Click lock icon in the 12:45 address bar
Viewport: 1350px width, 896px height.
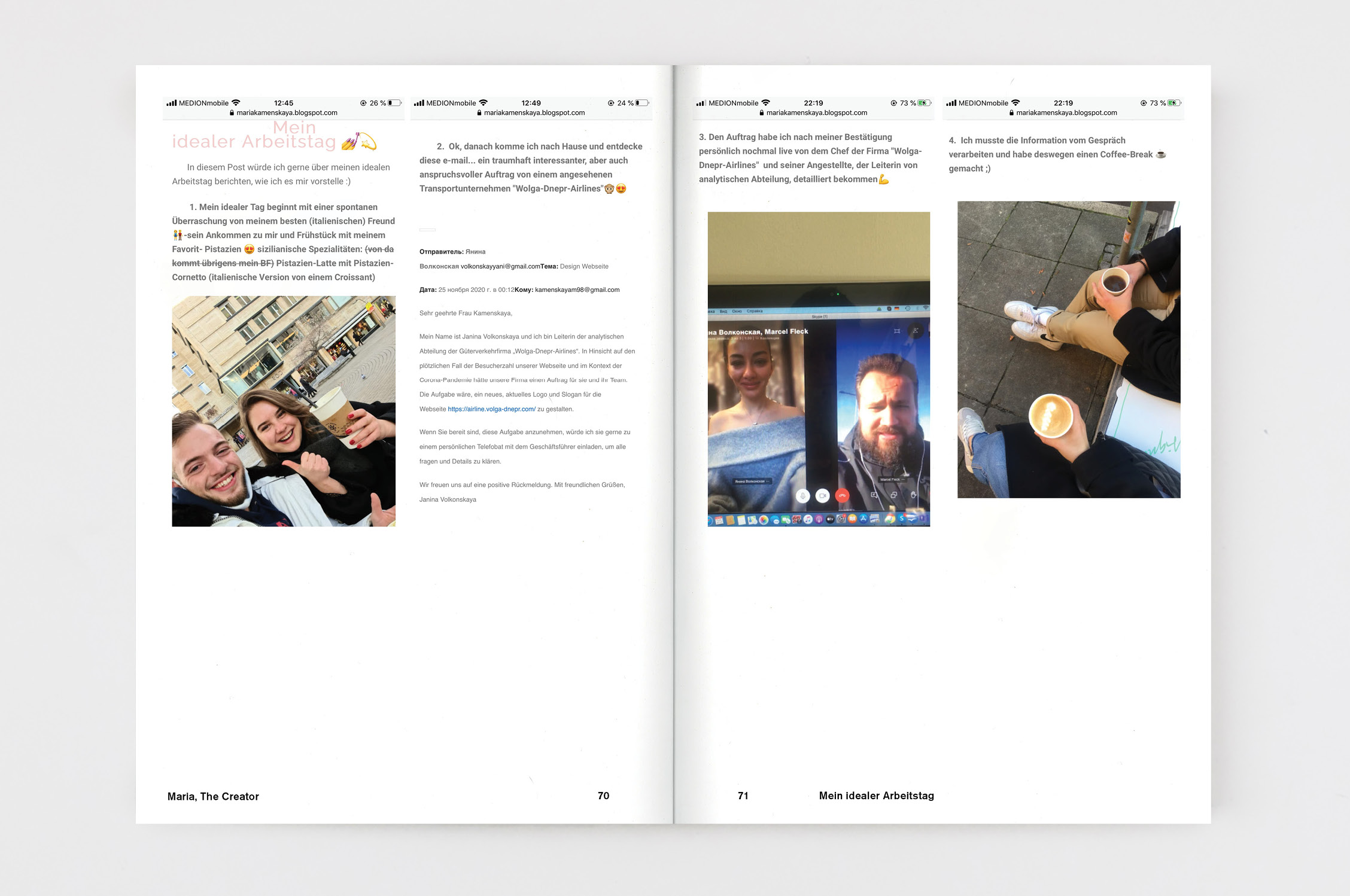[232, 112]
